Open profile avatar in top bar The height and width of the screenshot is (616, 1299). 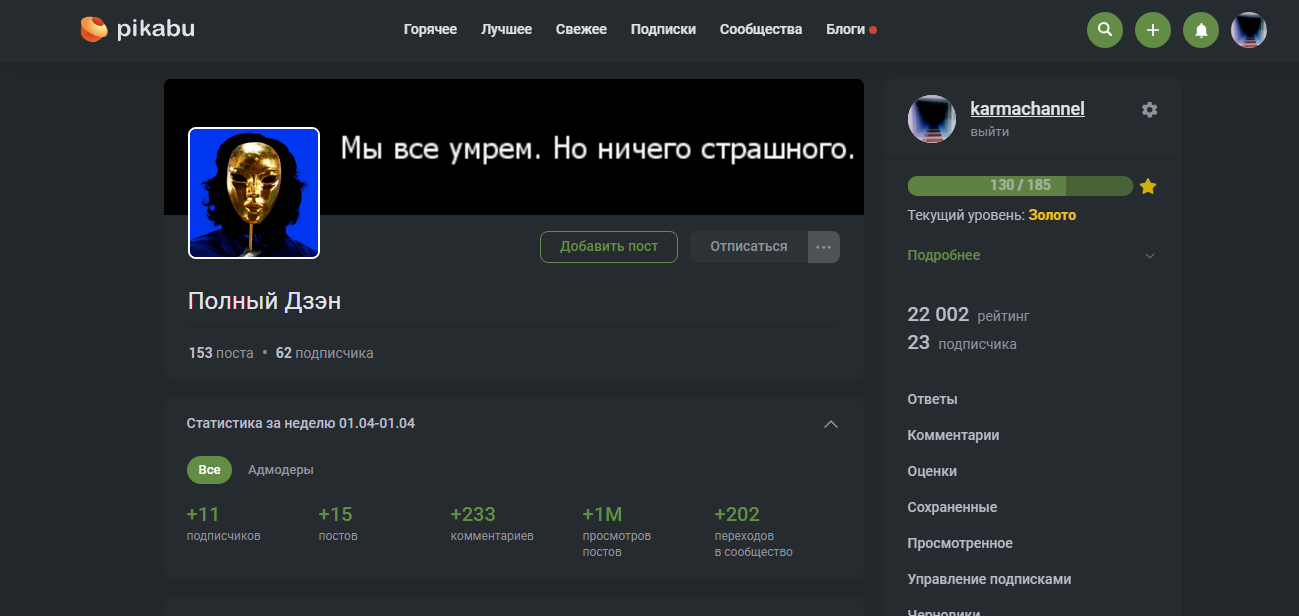click(1249, 30)
